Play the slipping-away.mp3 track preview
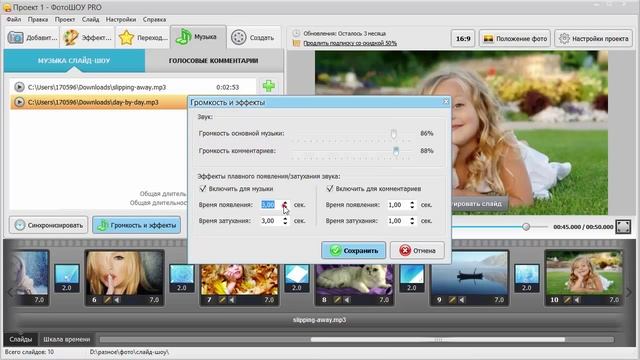 coord(19,87)
